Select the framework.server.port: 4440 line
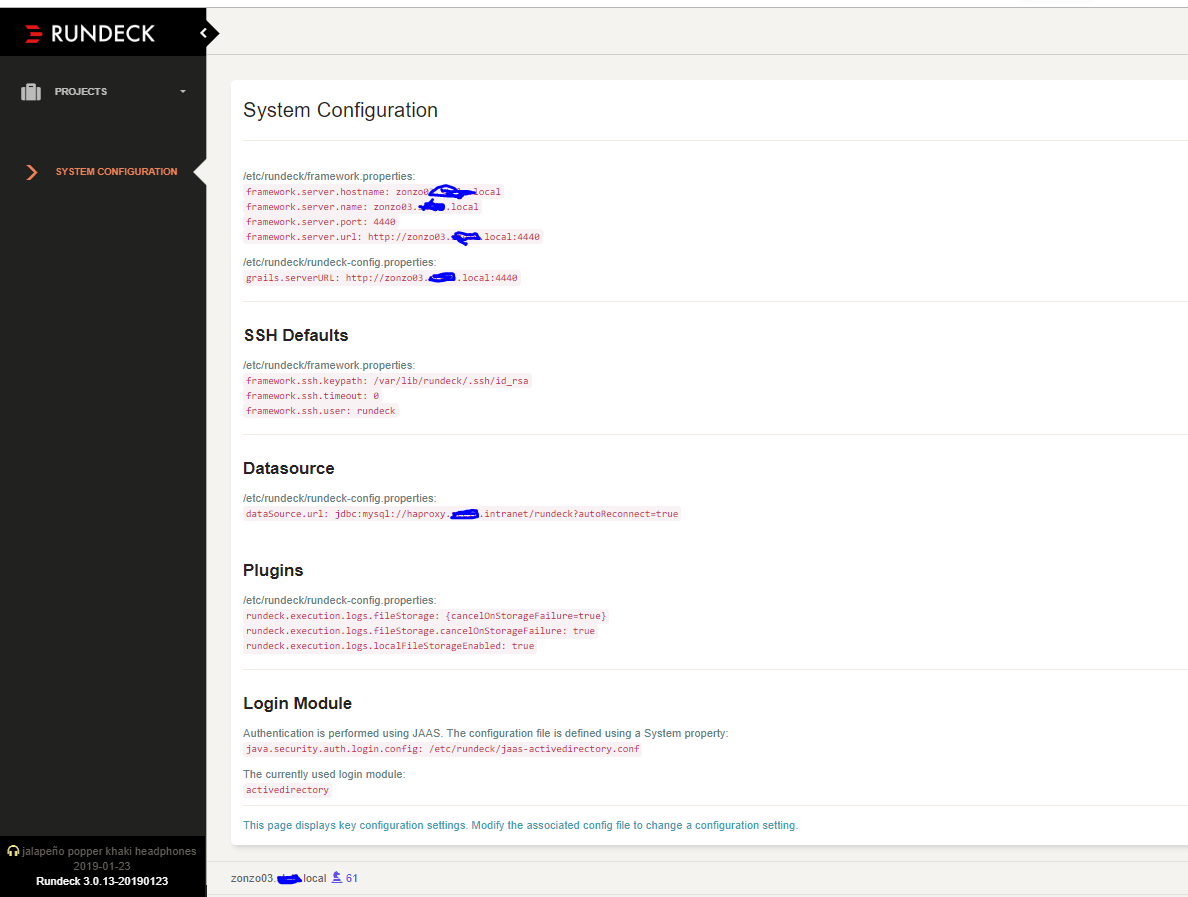Viewport: 1188px width, 897px height. [x=320, y=222]
